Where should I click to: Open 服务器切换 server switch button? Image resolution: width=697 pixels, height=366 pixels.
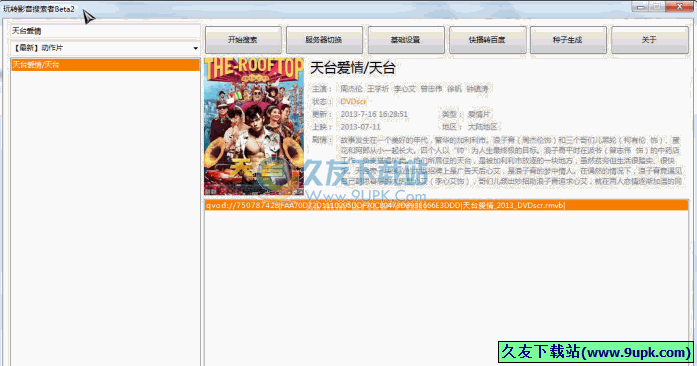coord(324,40)
